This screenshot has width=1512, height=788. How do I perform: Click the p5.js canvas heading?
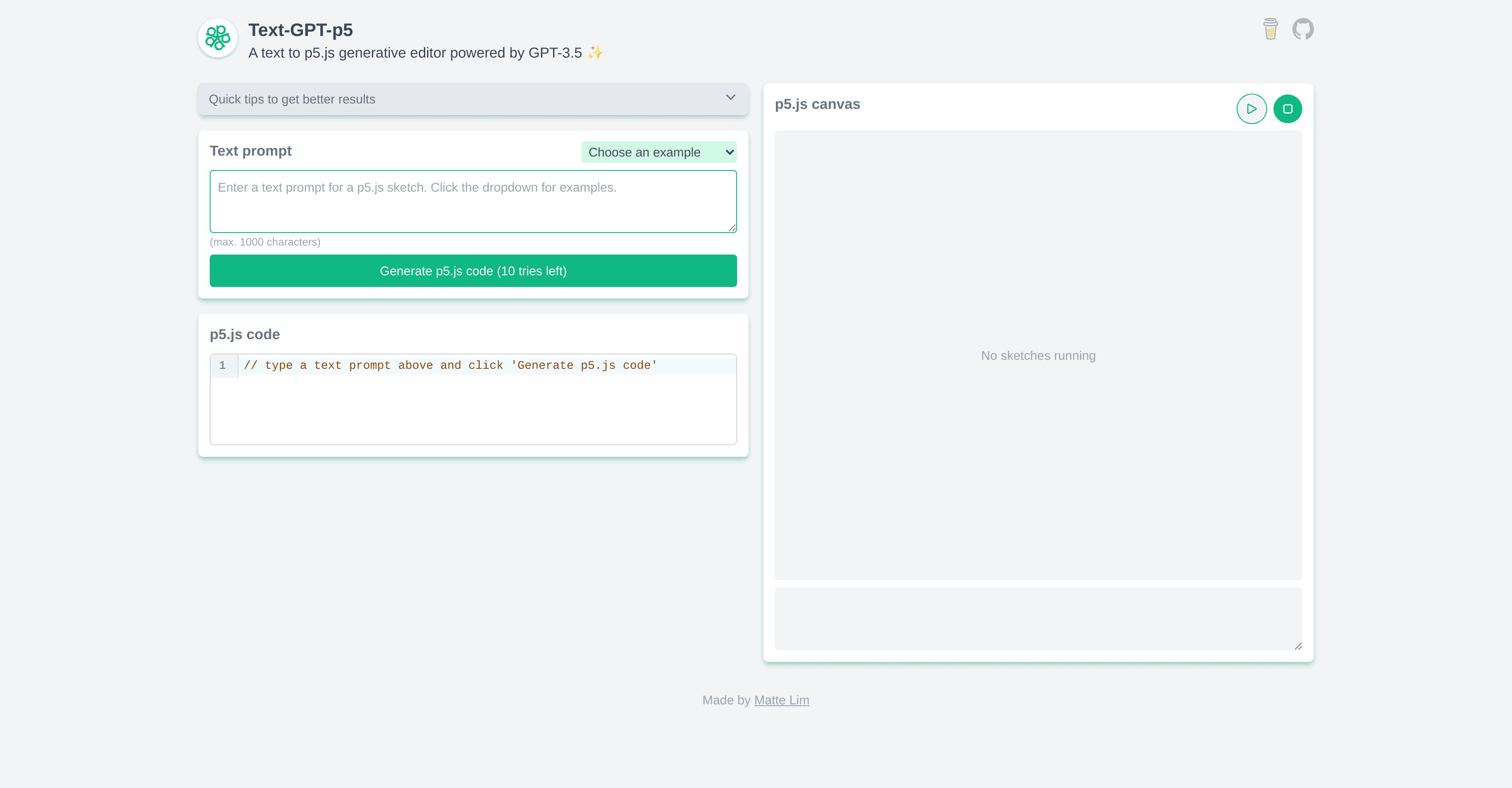[817, 104]
